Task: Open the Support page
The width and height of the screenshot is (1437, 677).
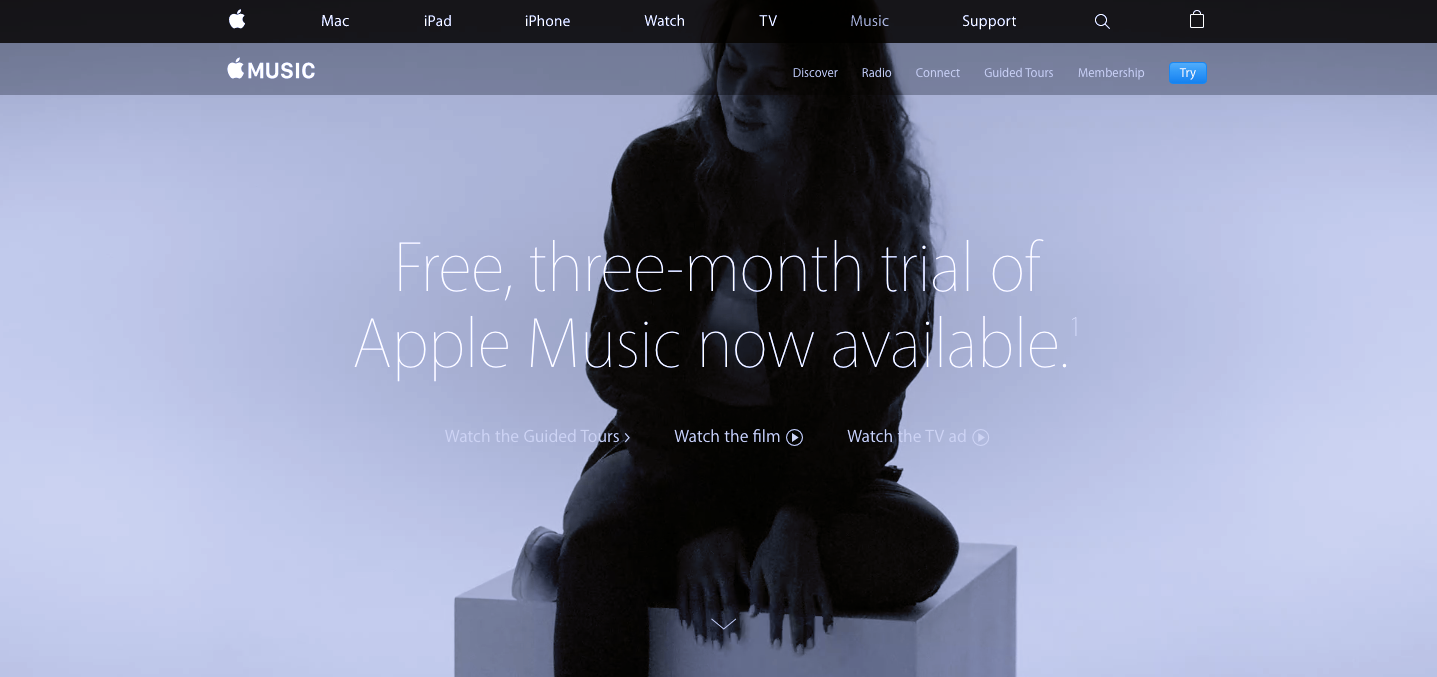Action: tap(989, 21)
